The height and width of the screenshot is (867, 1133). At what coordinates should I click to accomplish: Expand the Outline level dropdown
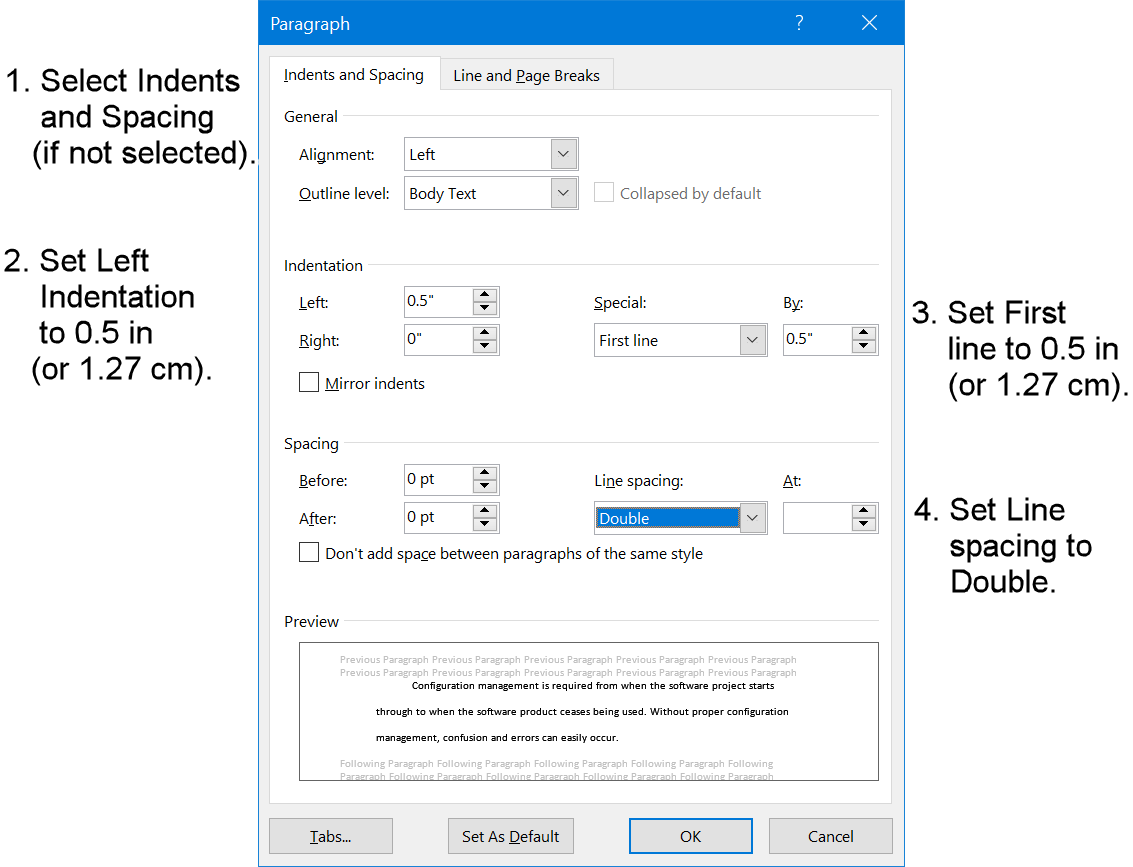coord(564,193)
